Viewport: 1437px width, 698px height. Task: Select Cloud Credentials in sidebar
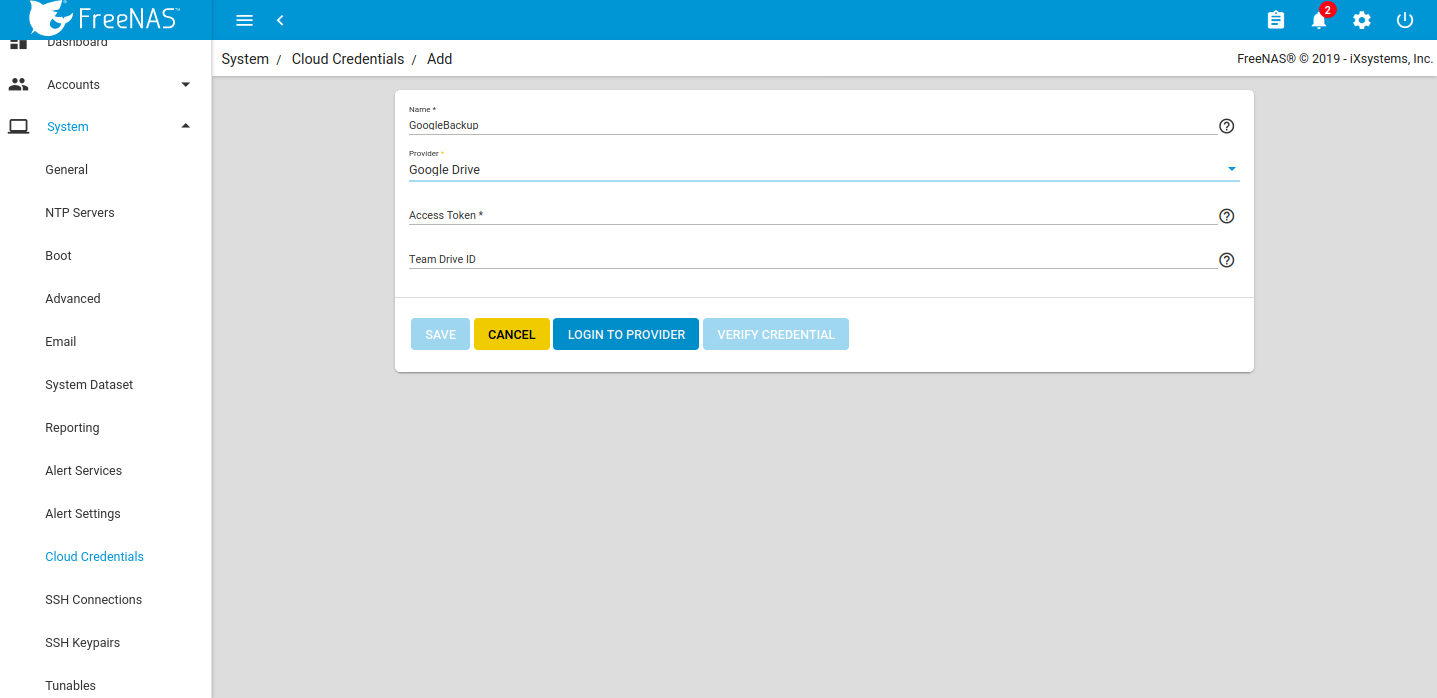(94, 557)
